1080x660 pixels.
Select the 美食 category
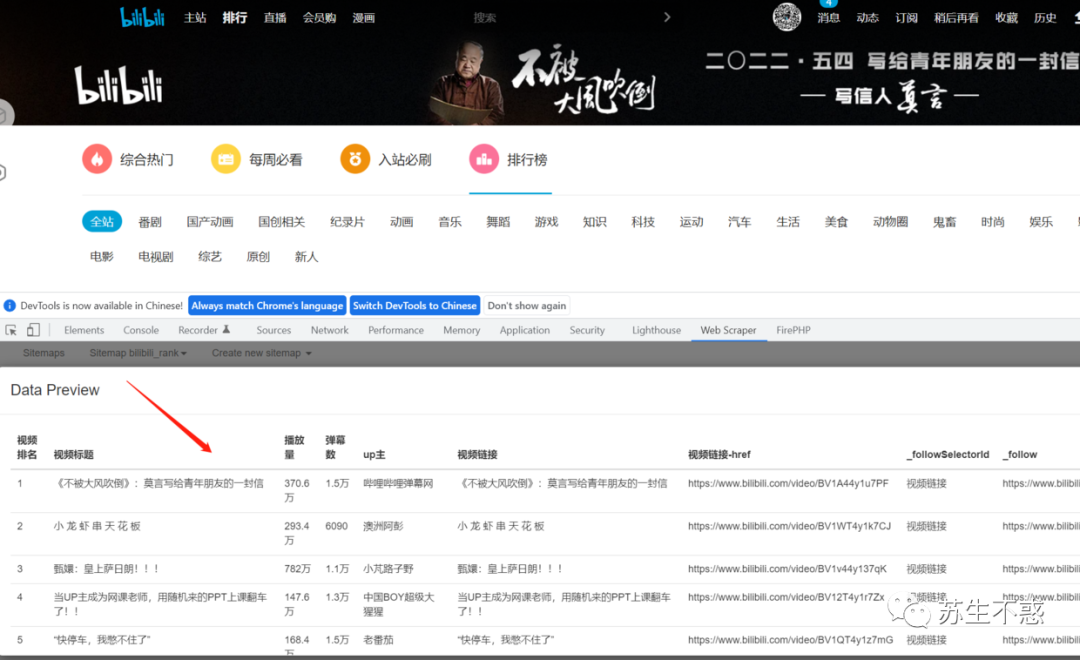836,221
